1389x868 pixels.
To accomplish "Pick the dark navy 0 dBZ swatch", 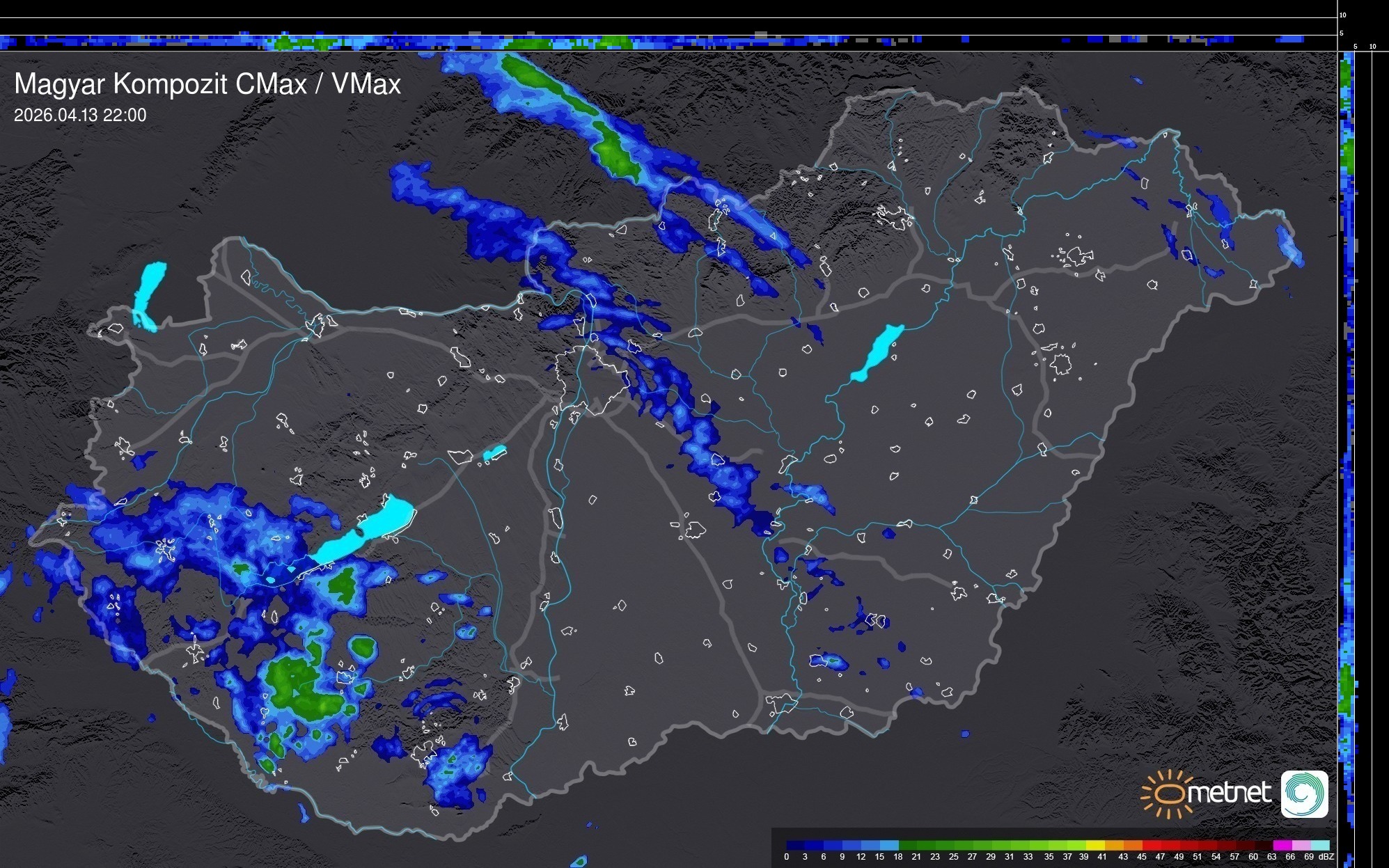I will point(795,845).
